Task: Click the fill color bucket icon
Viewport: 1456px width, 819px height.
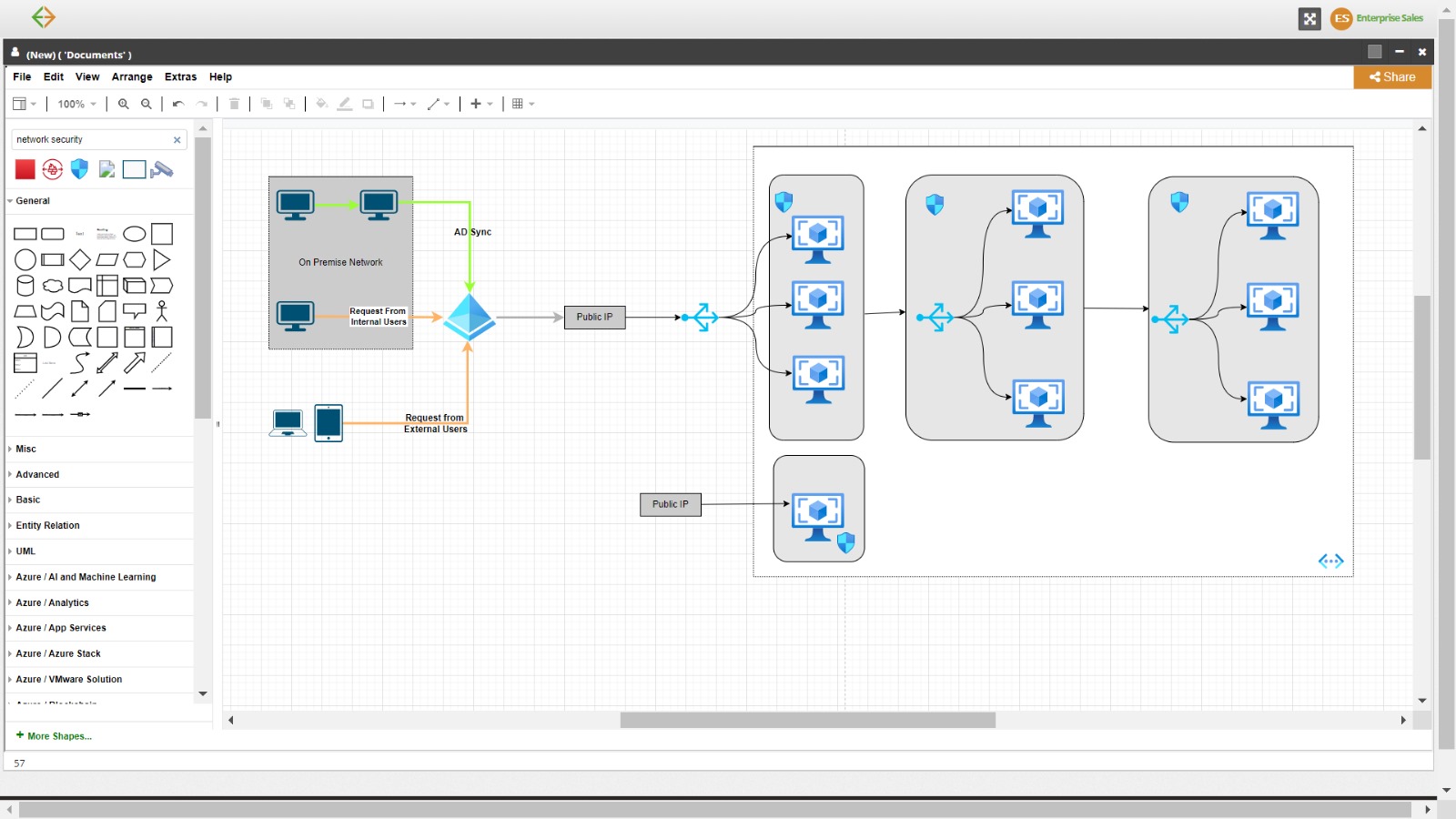Action: pyautogui.click(x=321, y=104)
